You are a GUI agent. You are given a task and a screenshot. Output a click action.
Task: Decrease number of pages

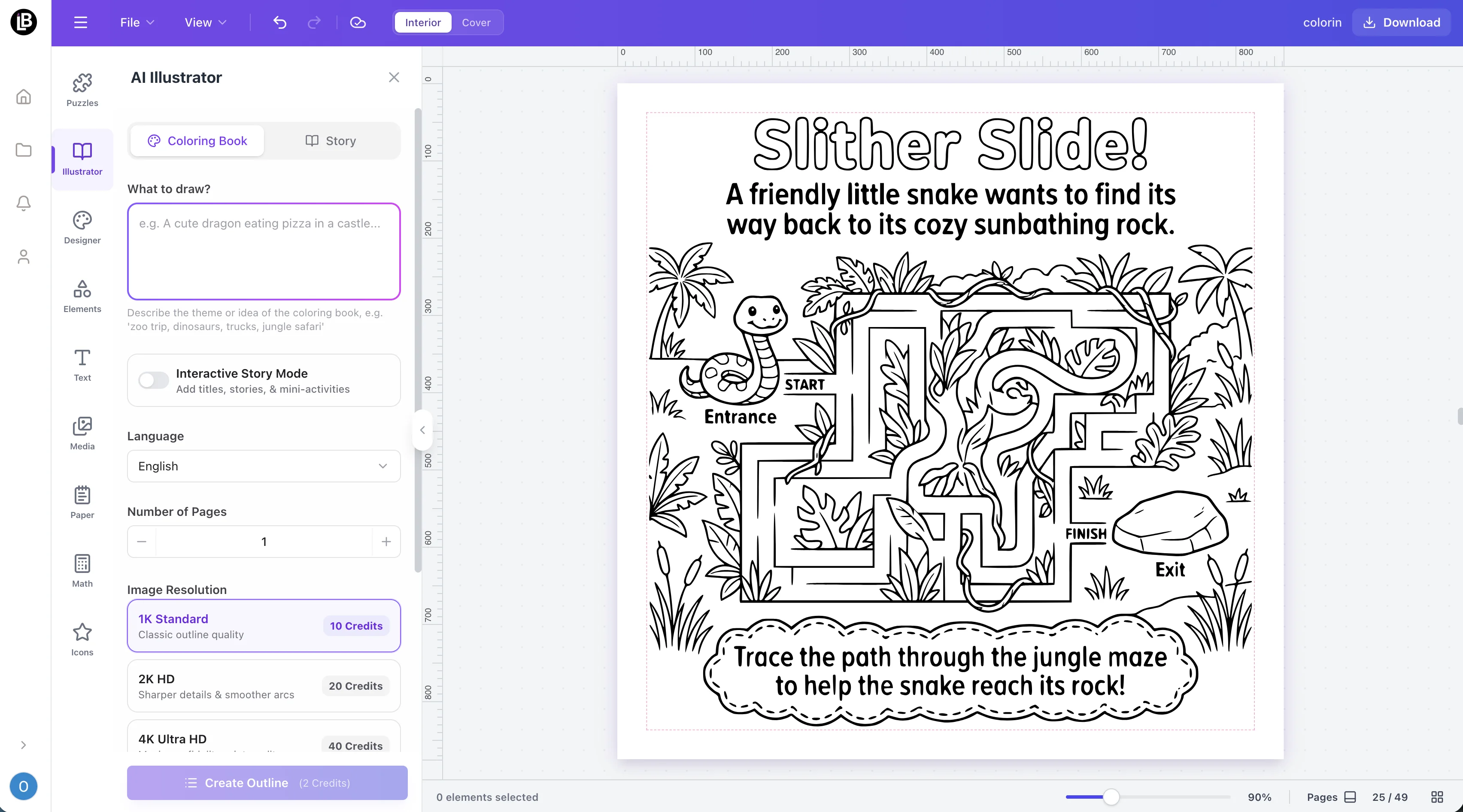pyautogui.click(x=142, y=542)
